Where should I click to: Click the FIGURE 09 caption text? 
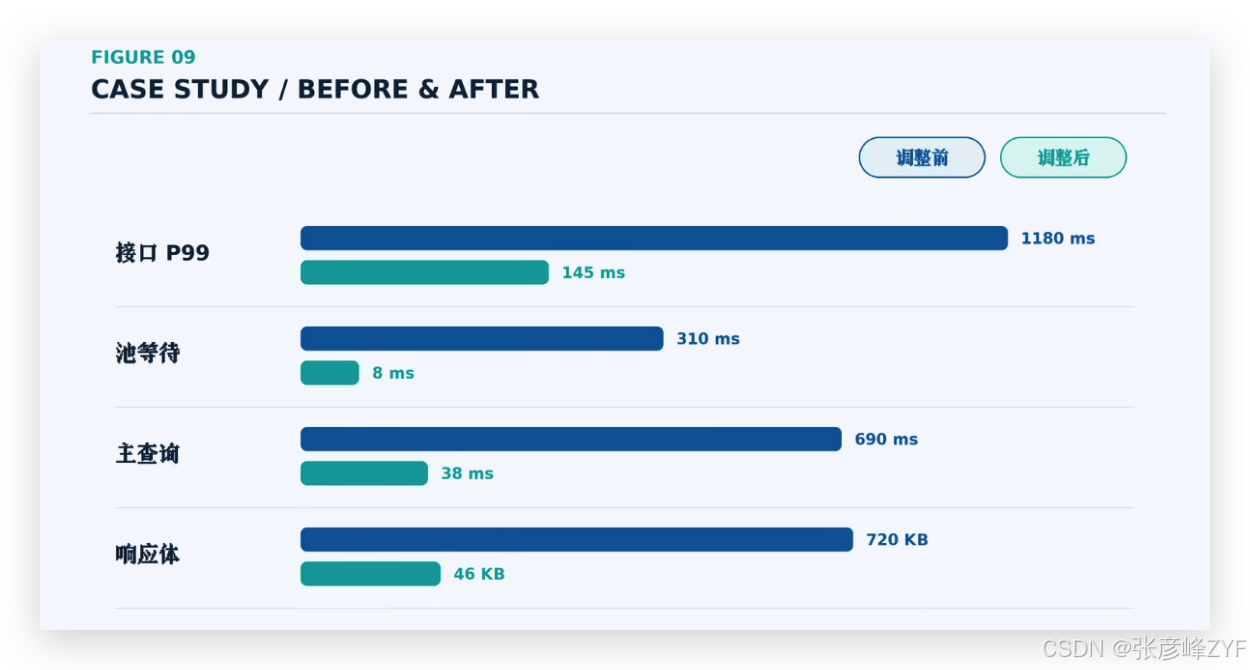point(143,57)
